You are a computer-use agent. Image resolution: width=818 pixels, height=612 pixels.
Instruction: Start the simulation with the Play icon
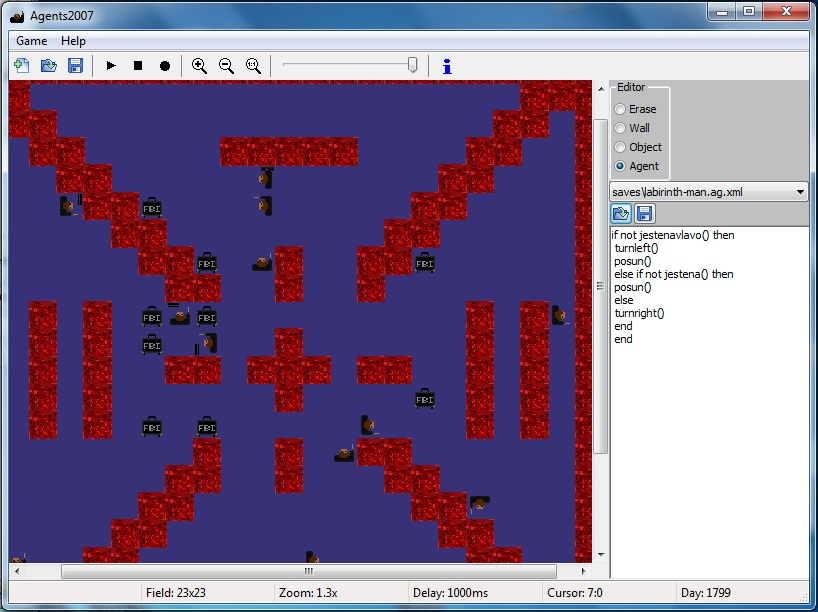click(110, 65)
